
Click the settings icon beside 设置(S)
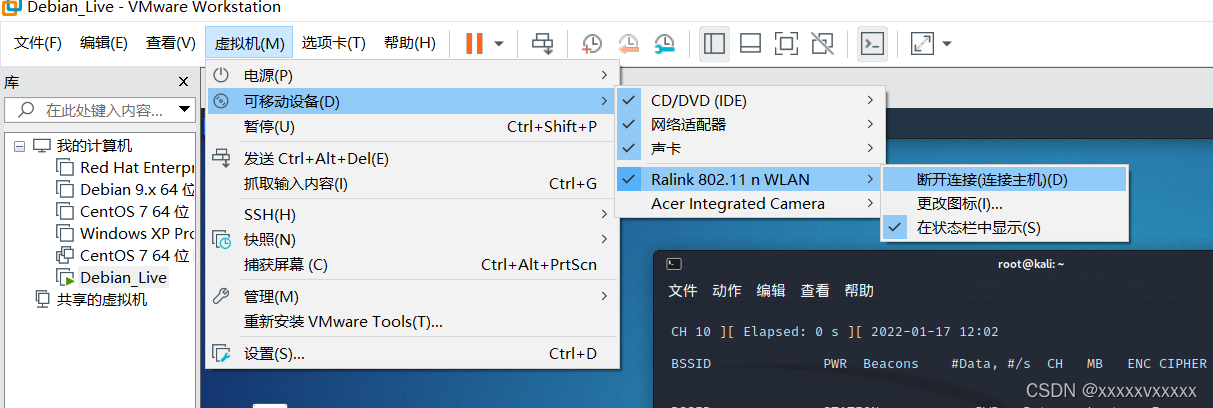coord(222,353)
